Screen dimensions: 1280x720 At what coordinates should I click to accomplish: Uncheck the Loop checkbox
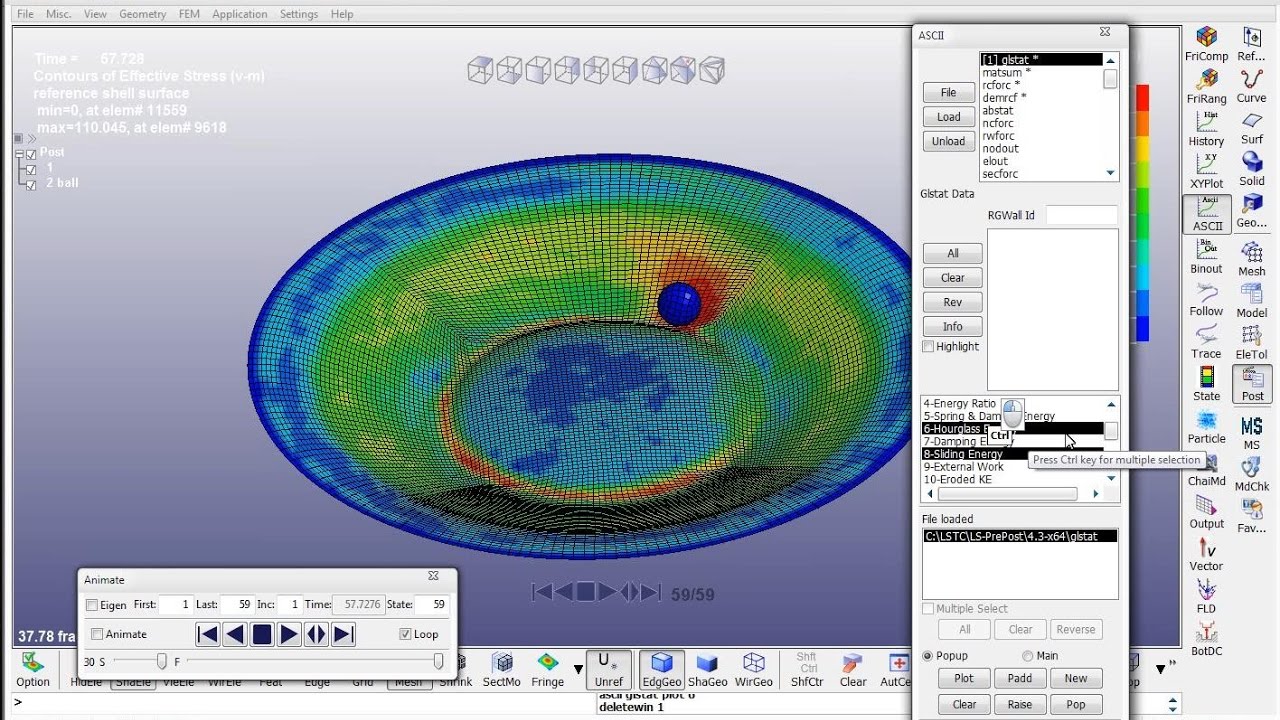[405, 634]
